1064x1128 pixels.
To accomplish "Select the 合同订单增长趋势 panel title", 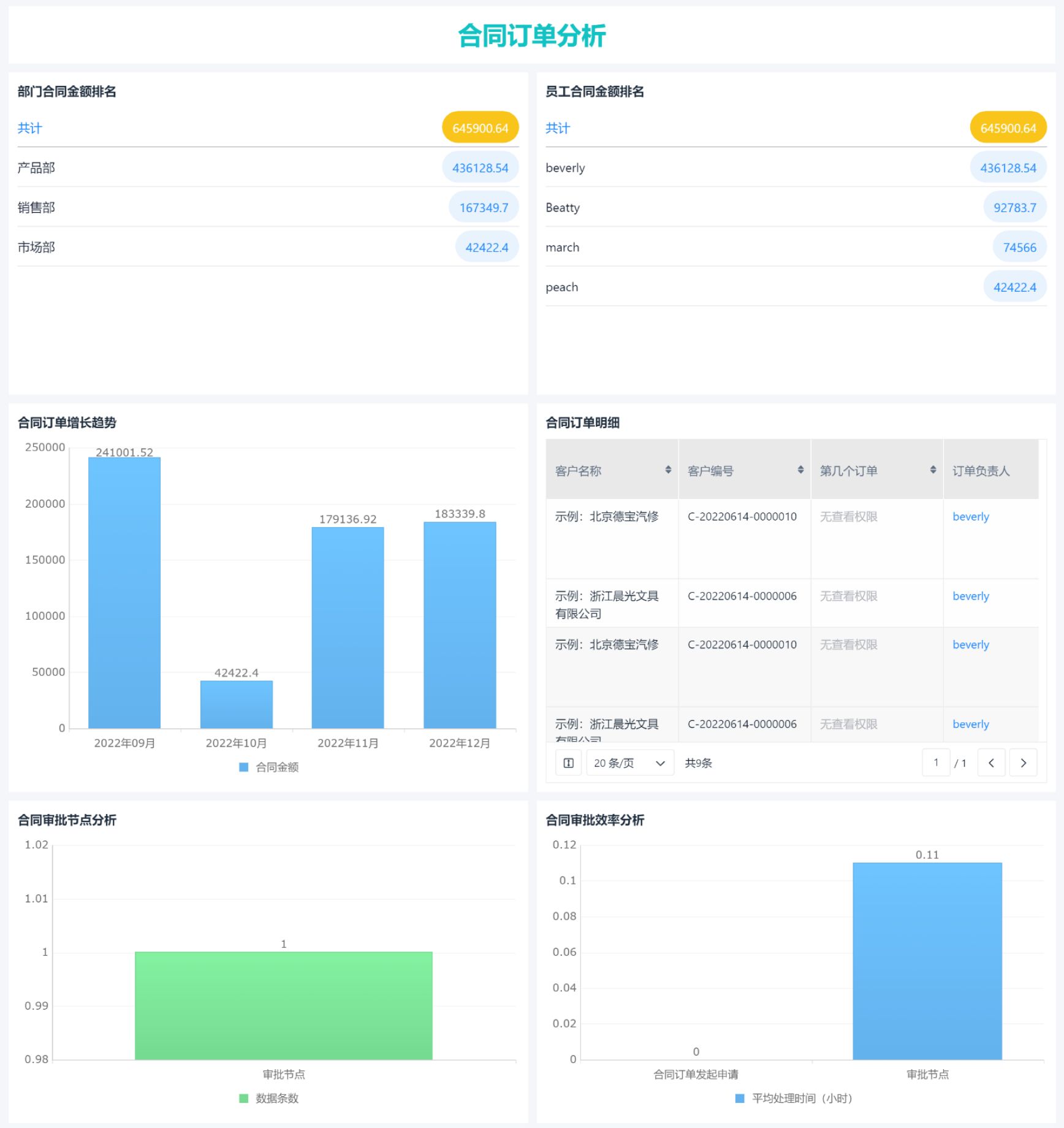I will coord(67,422).
